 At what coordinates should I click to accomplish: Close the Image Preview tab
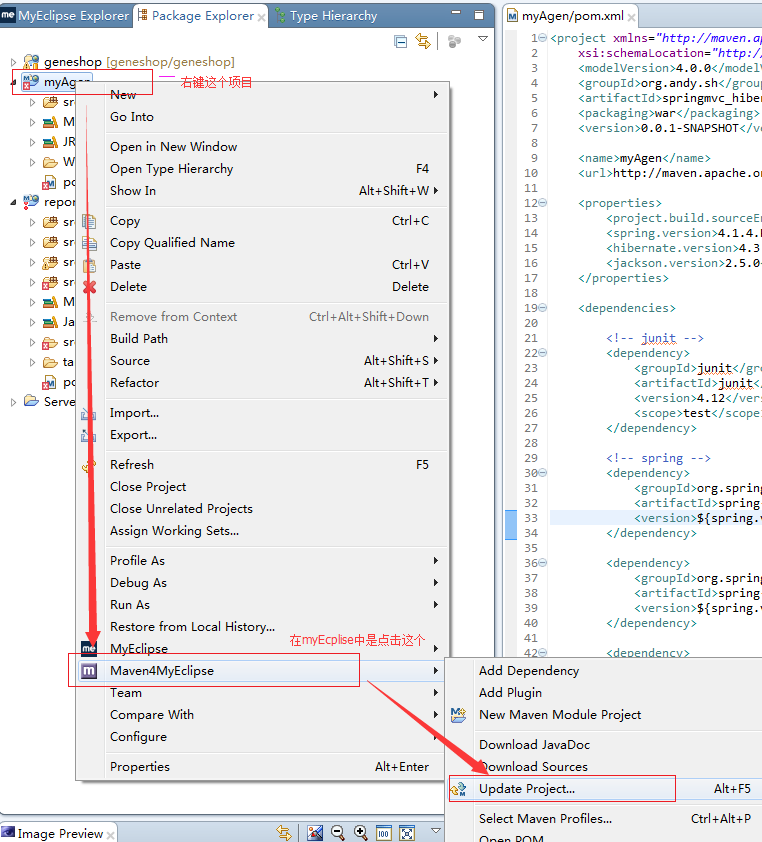pyautogui.click(x=110, y=835)
